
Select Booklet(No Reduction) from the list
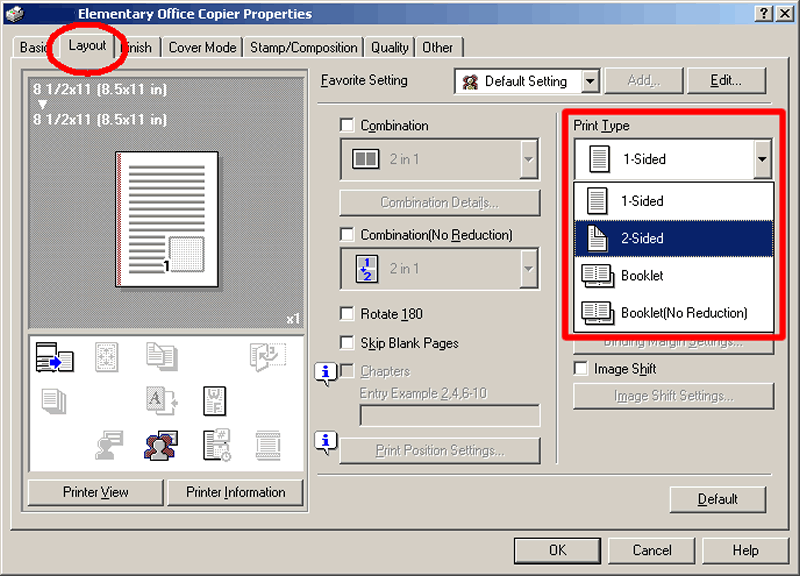pyautogui.click(x=672, y=313)
